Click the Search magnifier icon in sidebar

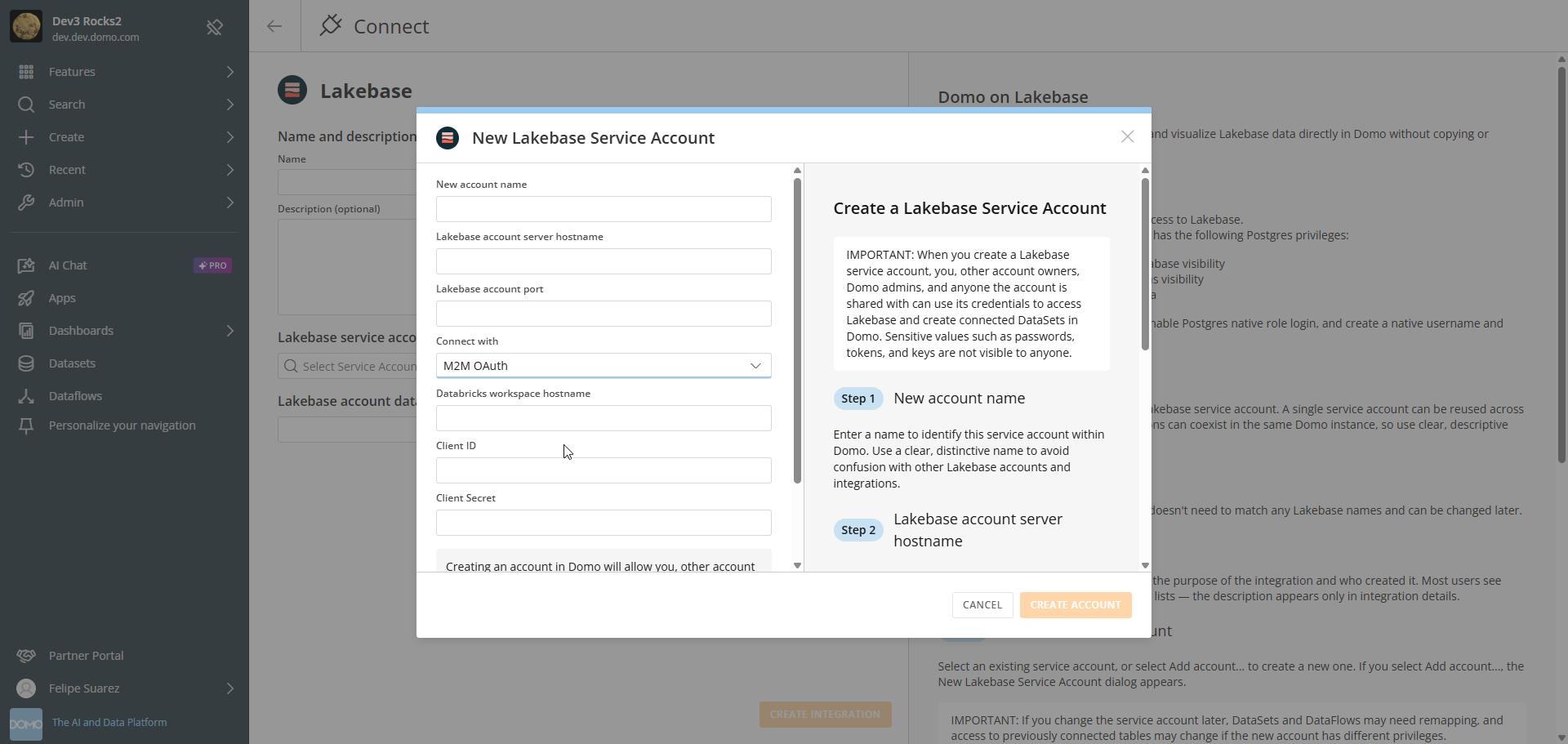26,105
